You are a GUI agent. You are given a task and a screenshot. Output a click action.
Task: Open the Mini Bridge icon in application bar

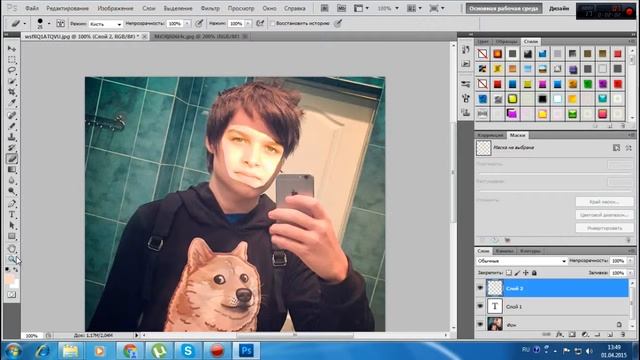tap(341, 8)
